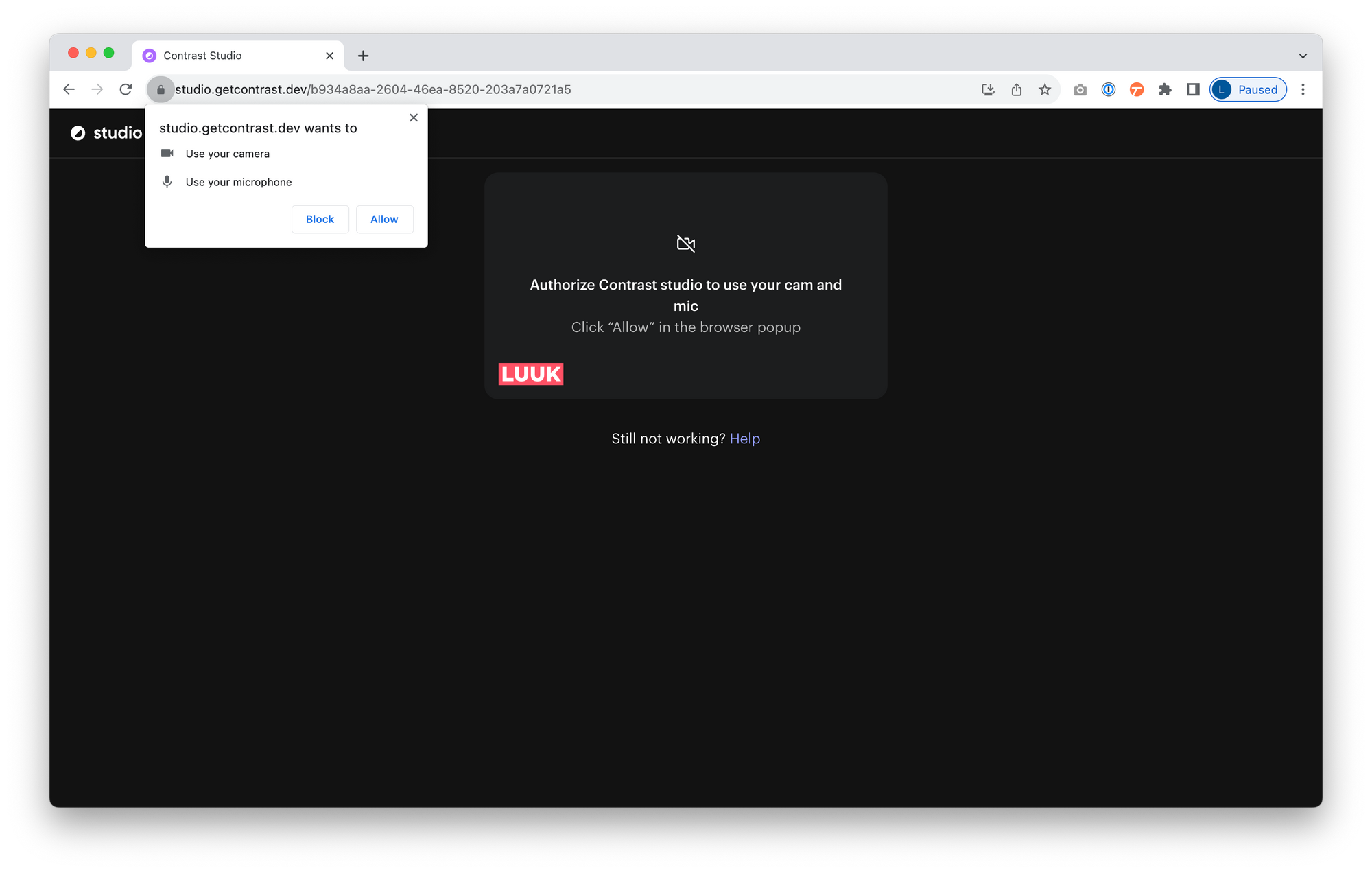Open the share icon next to the address bar
The width and height of the screenshot is (1372, 873).
click(x=1017, y=89)
